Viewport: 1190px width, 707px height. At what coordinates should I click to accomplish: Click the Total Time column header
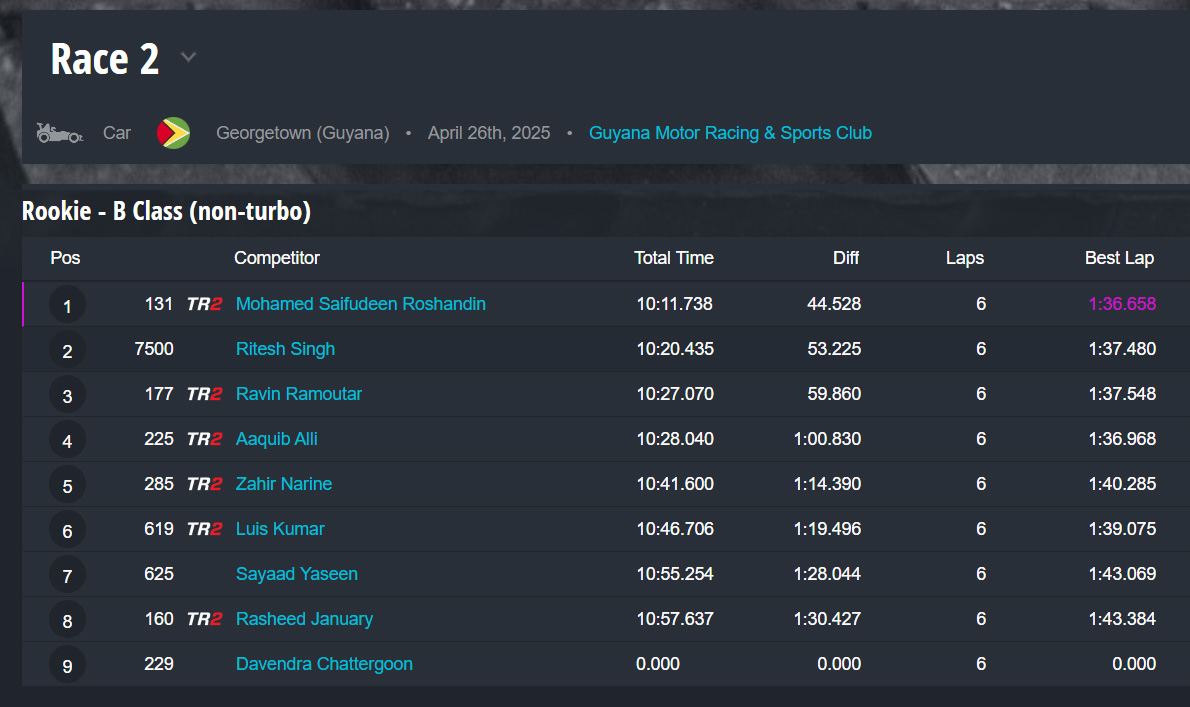673,258
